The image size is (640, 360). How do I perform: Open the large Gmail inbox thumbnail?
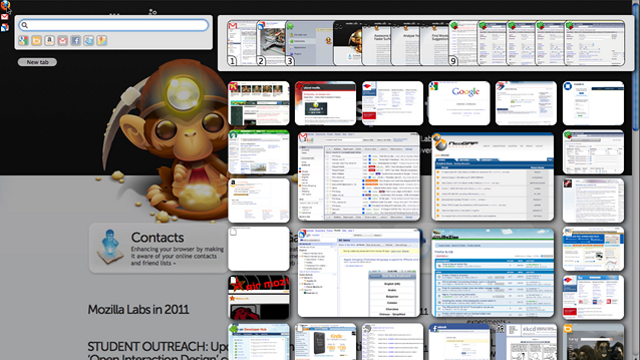point(359,176)
